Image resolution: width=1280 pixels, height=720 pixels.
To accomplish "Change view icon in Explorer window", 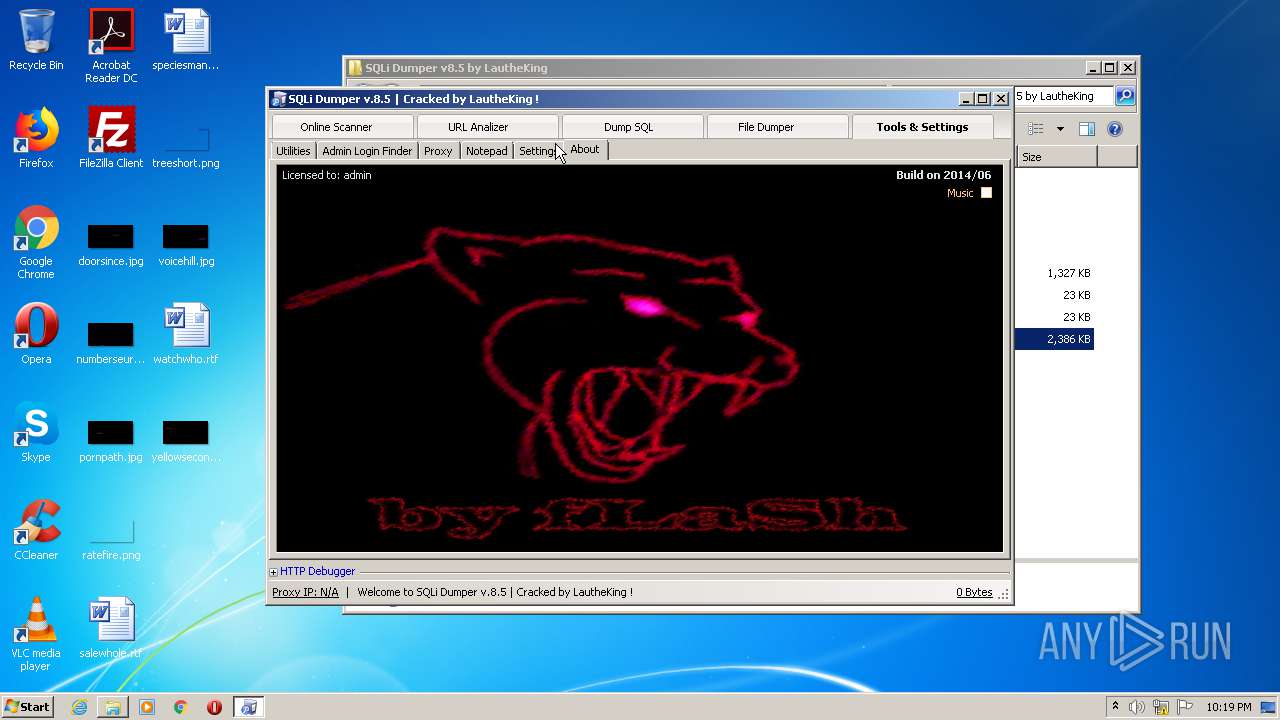I will [1036, 129].
